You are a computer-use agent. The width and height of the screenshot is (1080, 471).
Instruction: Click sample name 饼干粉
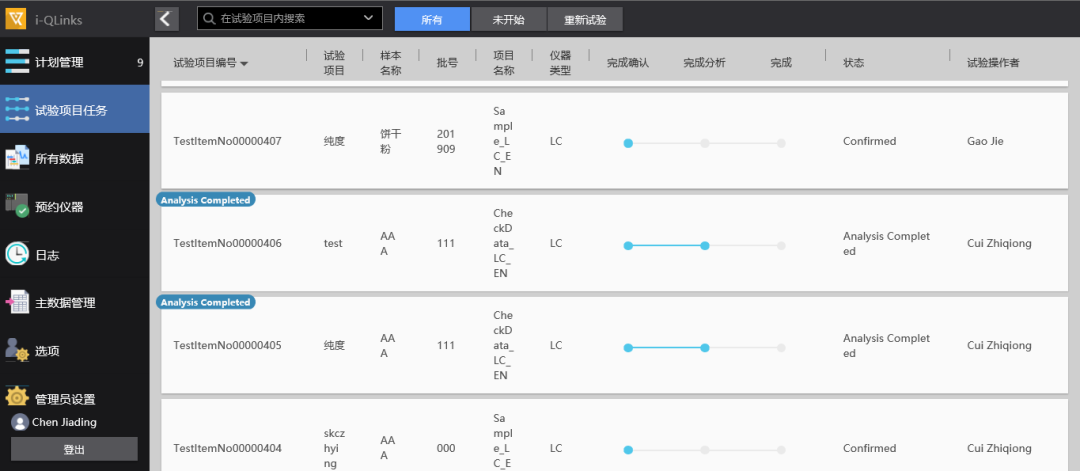tap(391, 140)
